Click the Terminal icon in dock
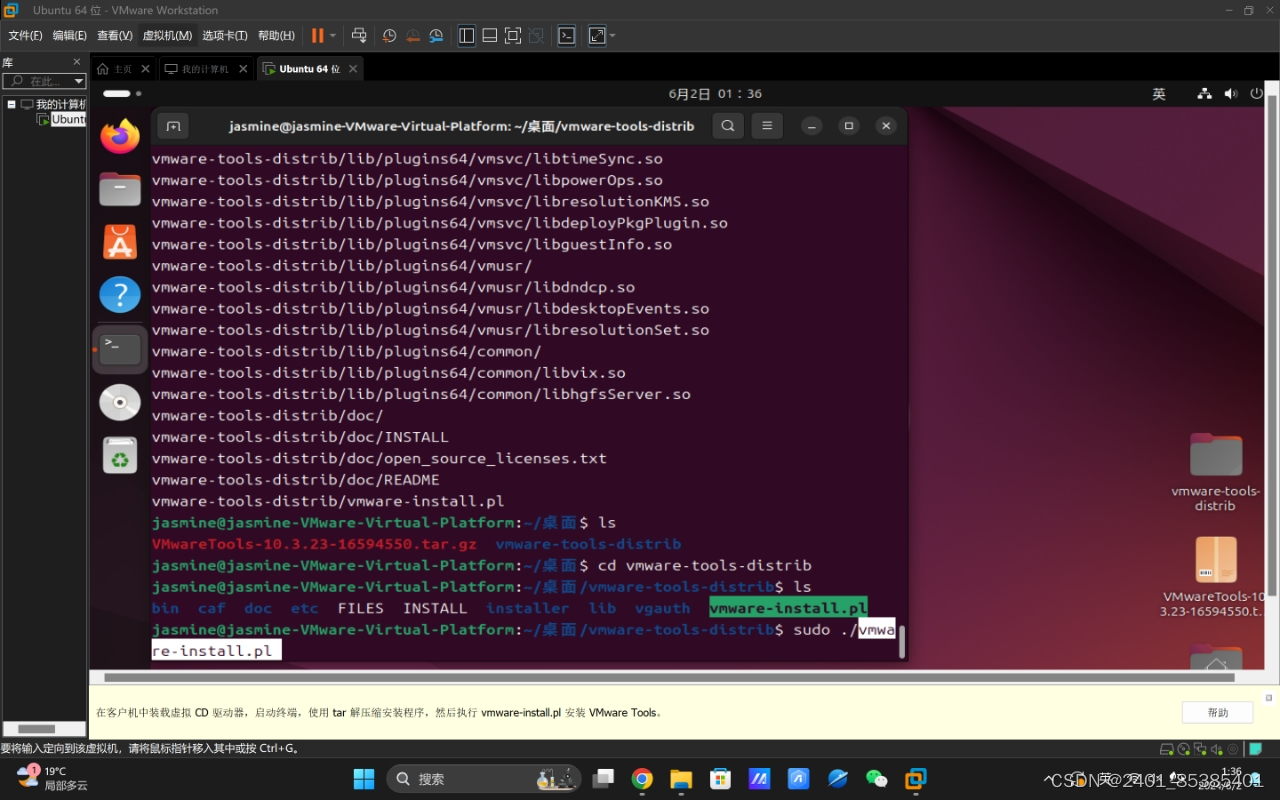 tap(120, 349)
